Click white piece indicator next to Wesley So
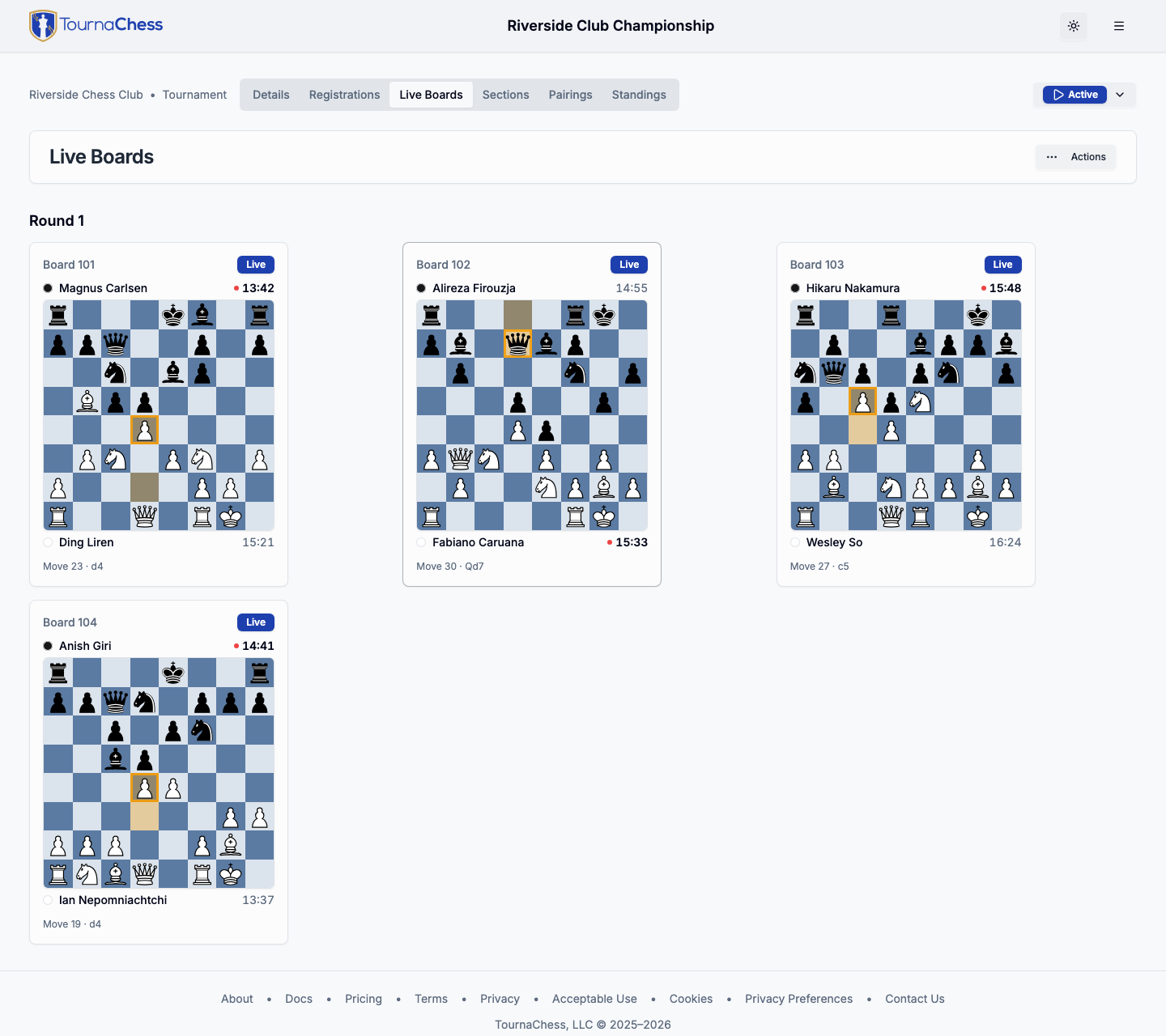The image size is (1166, 1036). pyautogui.click(x=795, y=542)
